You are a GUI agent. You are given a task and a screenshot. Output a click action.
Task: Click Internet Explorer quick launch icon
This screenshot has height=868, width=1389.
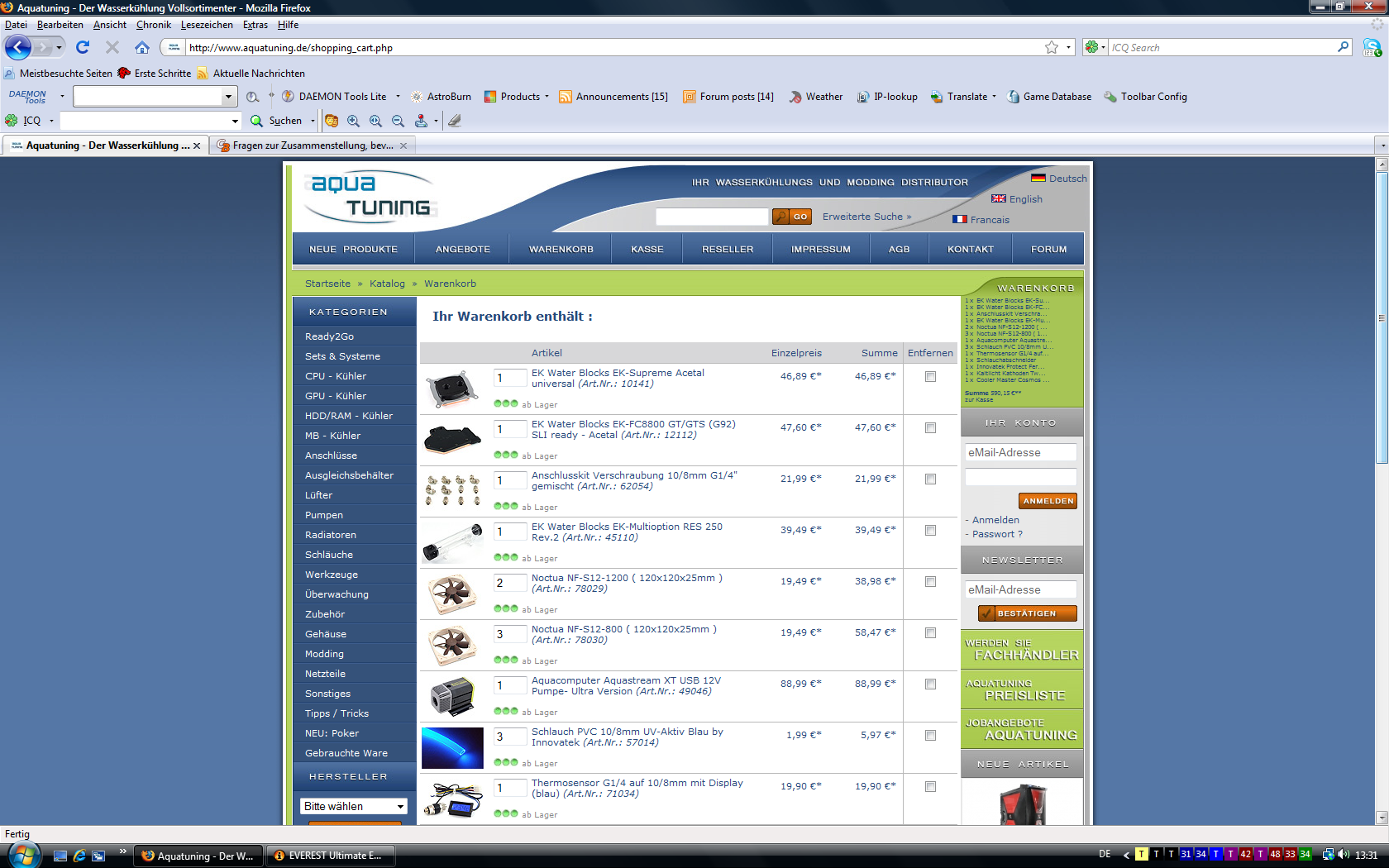(79, 856)
